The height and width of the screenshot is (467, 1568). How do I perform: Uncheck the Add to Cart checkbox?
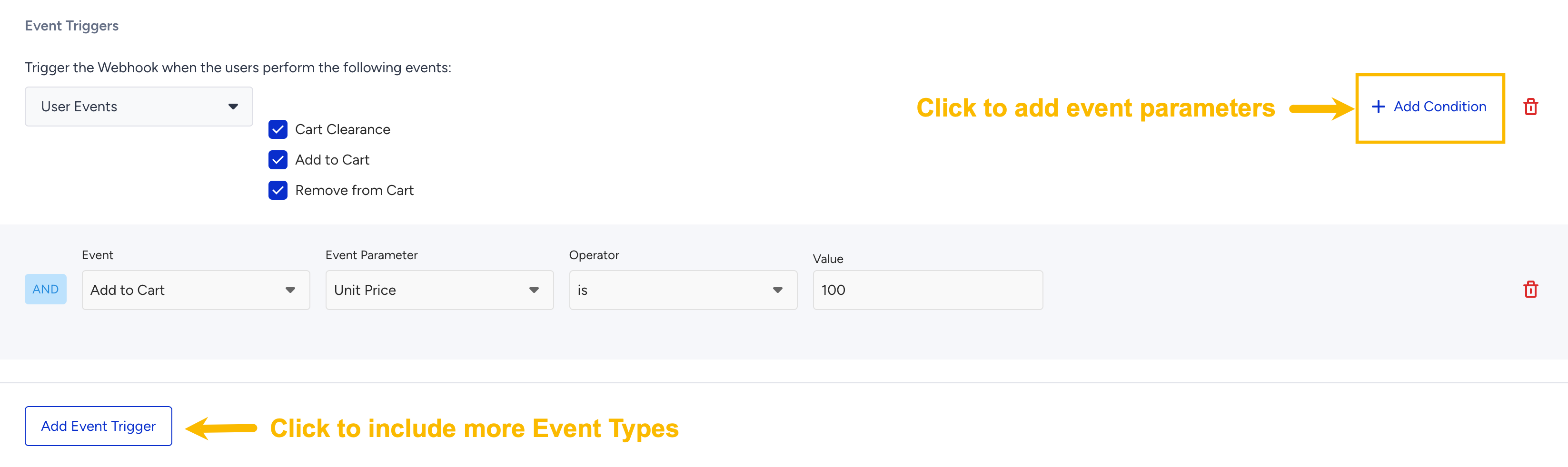pos(278,160)
